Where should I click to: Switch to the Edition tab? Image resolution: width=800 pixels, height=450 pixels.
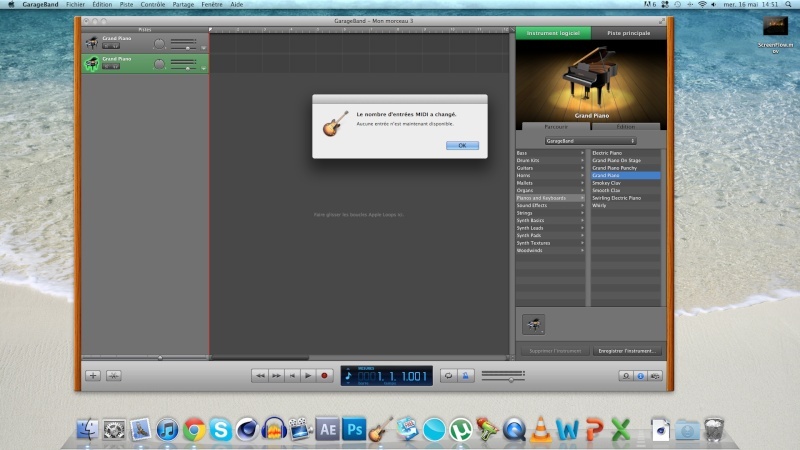point(625,127)
